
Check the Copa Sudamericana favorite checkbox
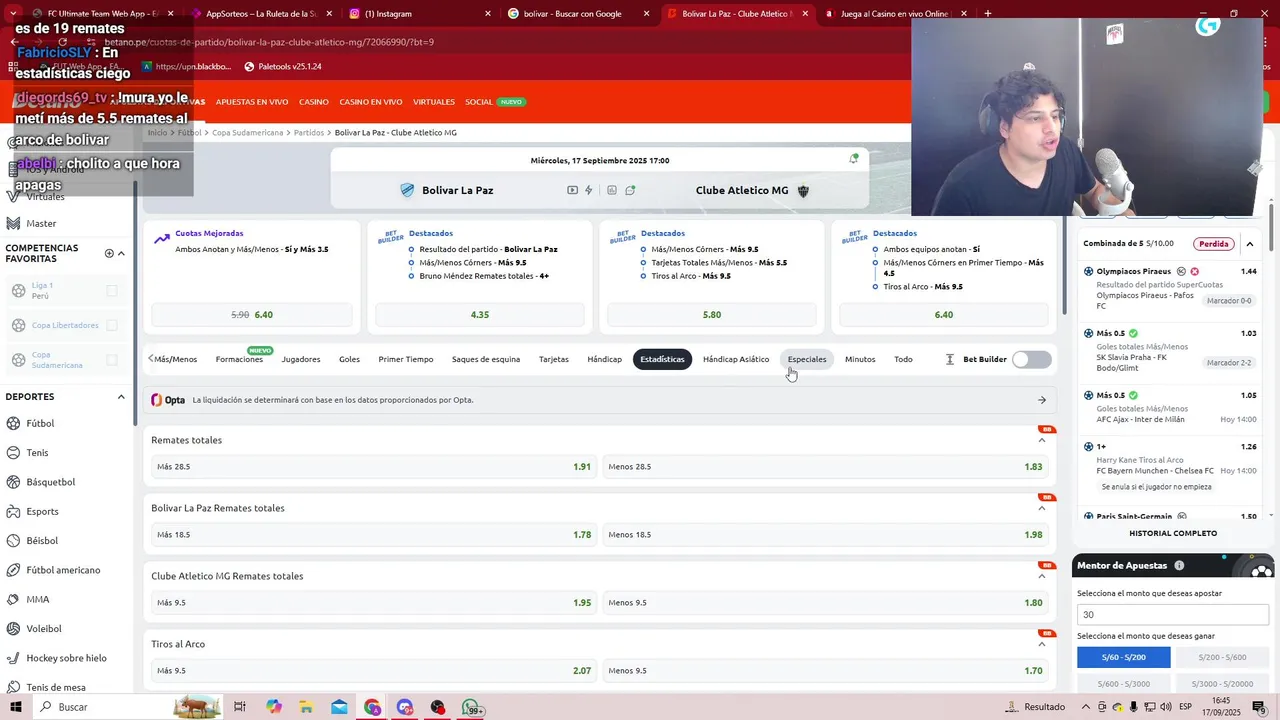pos(112,360)
